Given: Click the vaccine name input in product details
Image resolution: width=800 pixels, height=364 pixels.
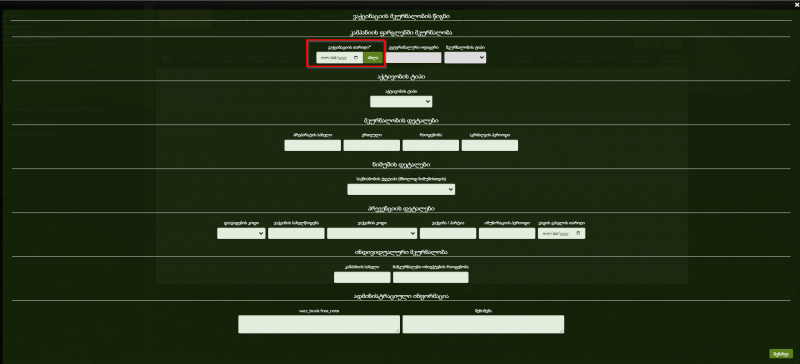Looking at the screenshot, I should point(296,233).
